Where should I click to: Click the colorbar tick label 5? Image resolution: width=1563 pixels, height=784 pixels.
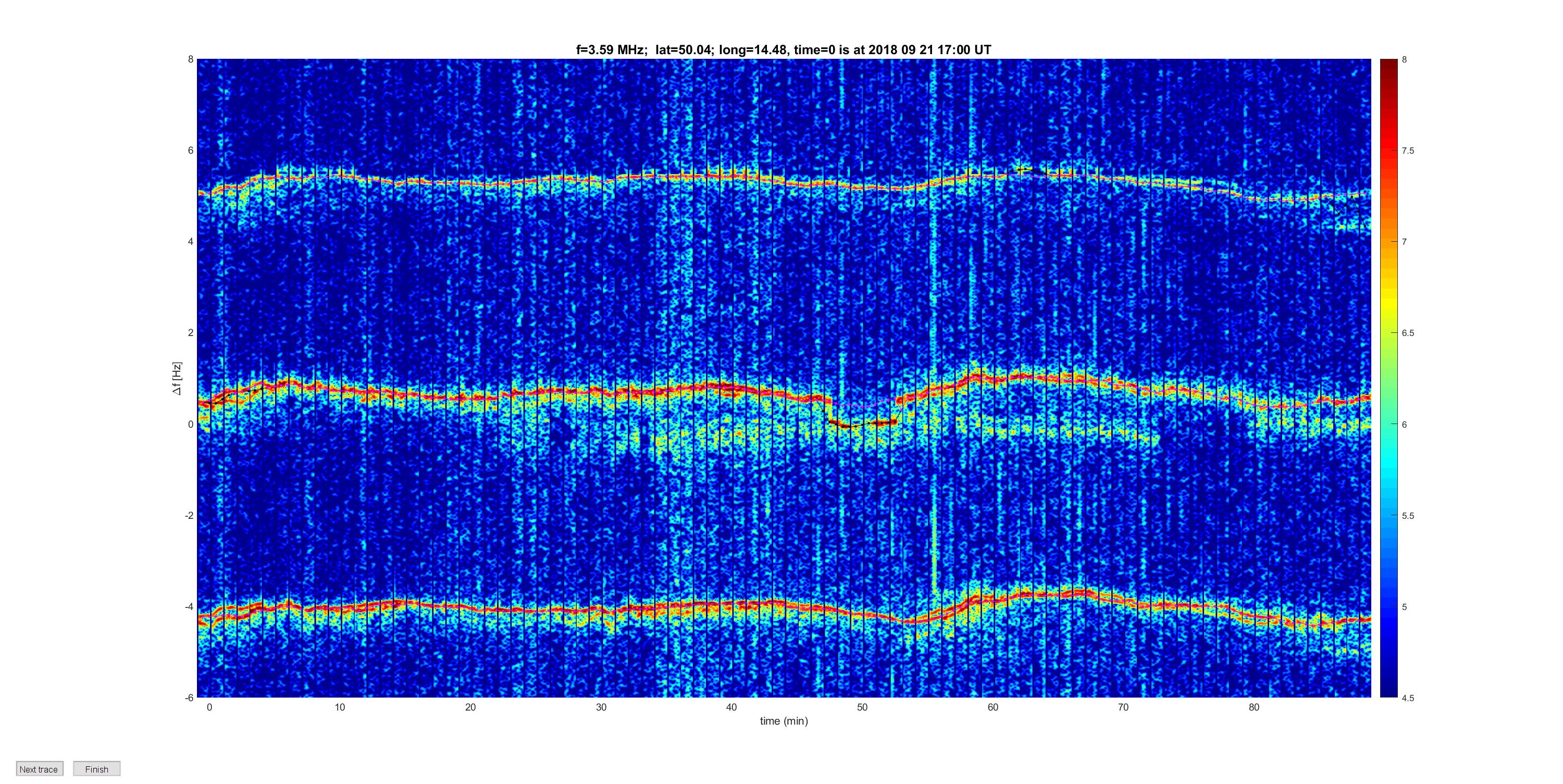[1405, 607]
